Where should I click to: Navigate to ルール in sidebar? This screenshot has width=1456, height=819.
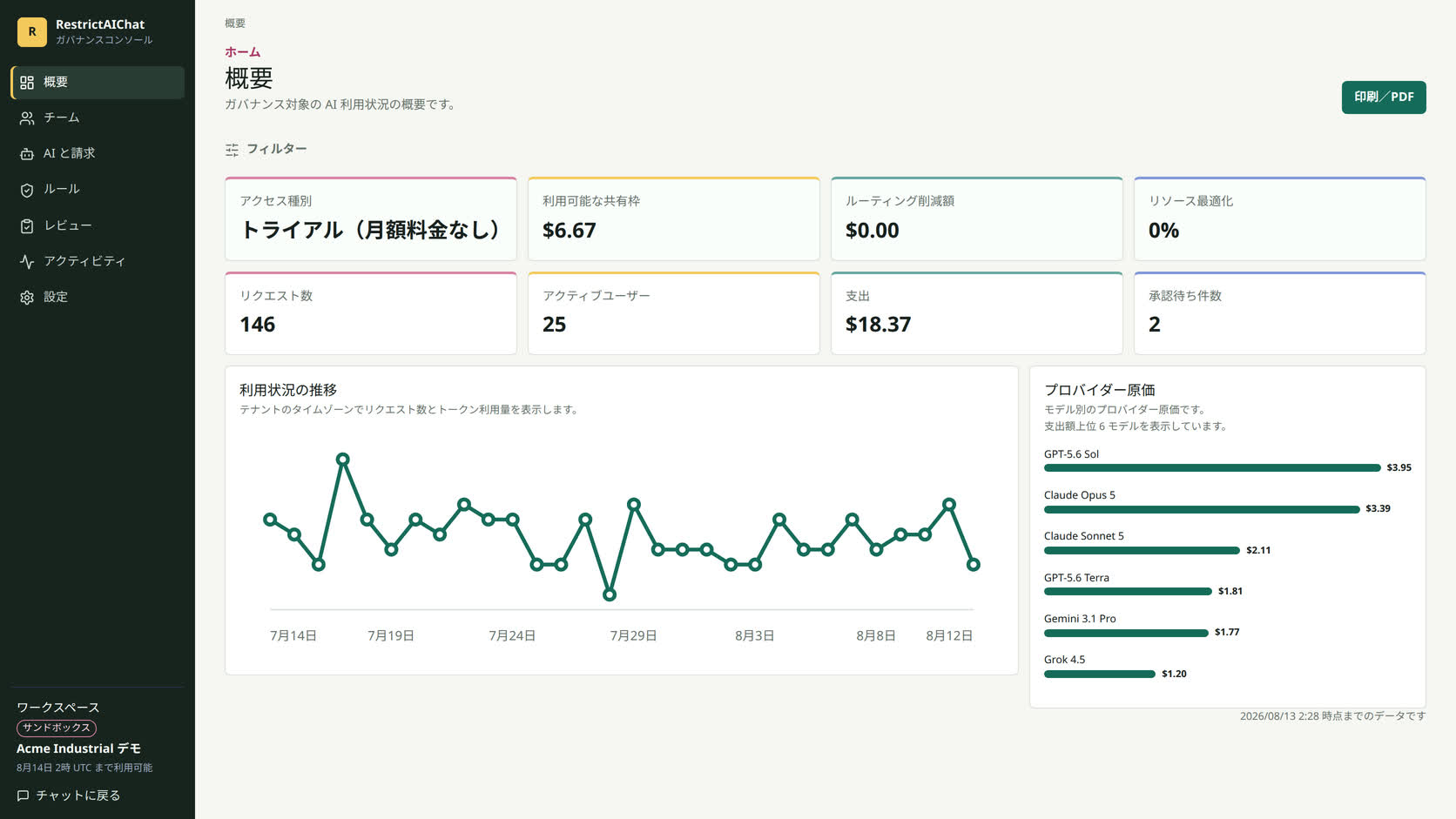pyautogui.click(x=98, y=190)
